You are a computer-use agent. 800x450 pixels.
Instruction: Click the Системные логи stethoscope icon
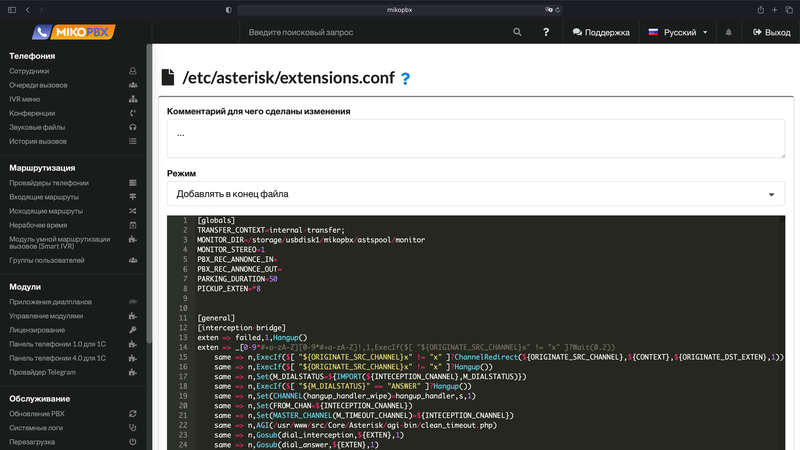click(133, 428)
